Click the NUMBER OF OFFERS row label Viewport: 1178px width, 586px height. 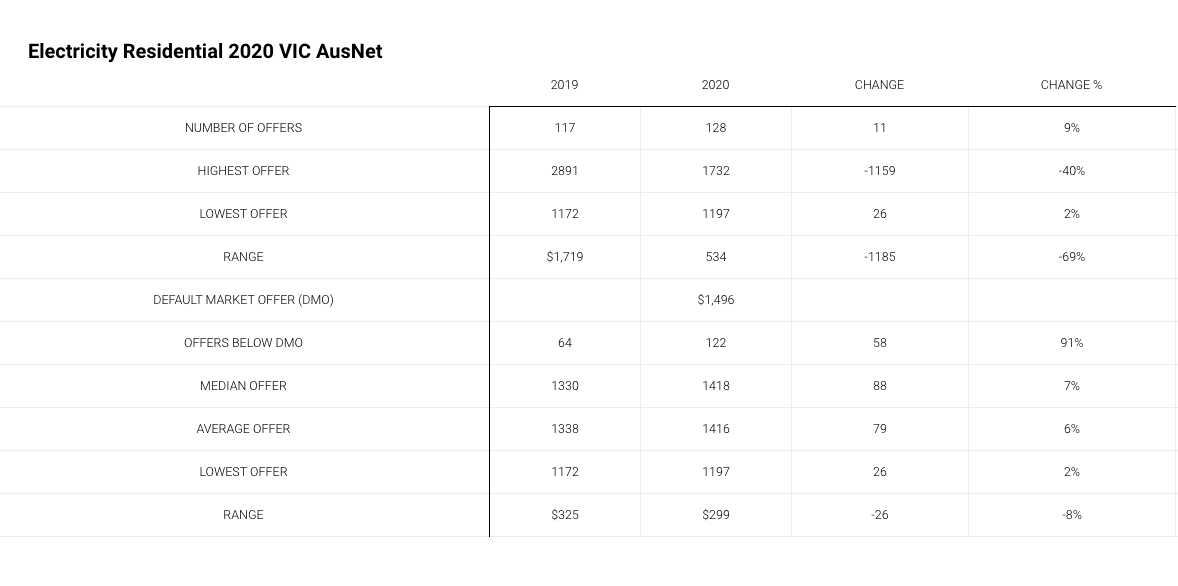click(243, 128)
